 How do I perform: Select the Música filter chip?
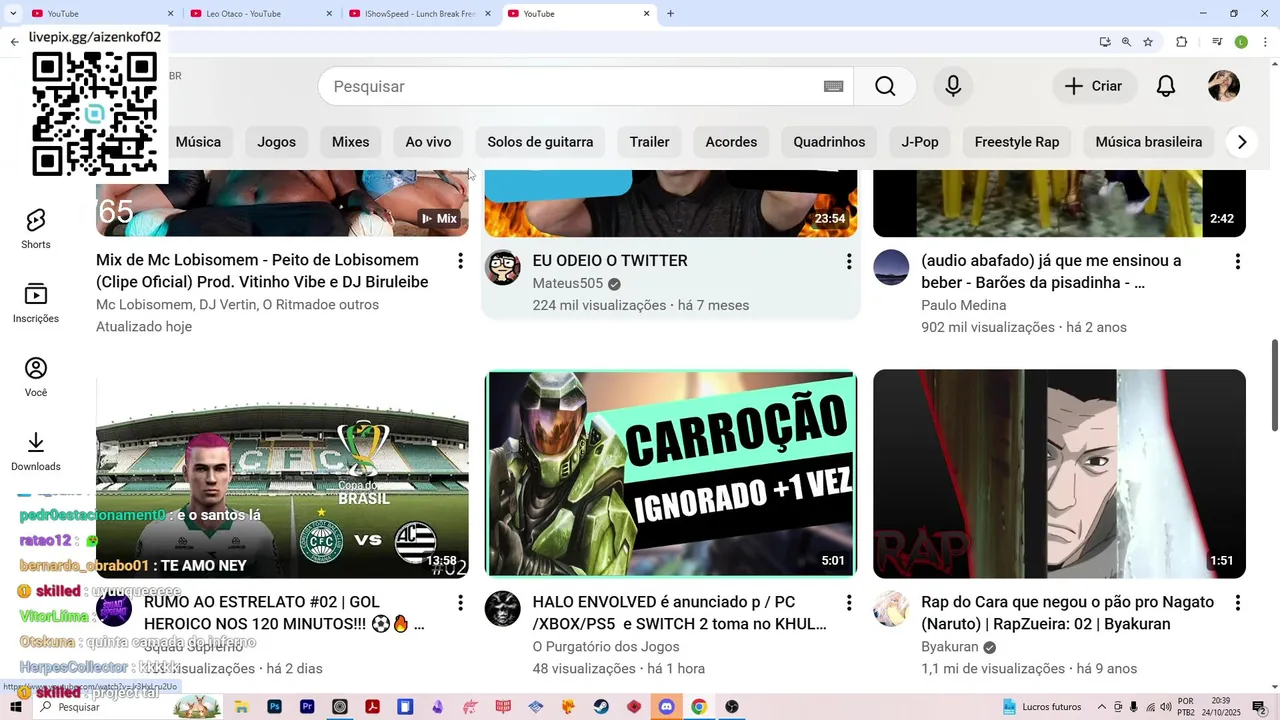(x=198, y=142)
